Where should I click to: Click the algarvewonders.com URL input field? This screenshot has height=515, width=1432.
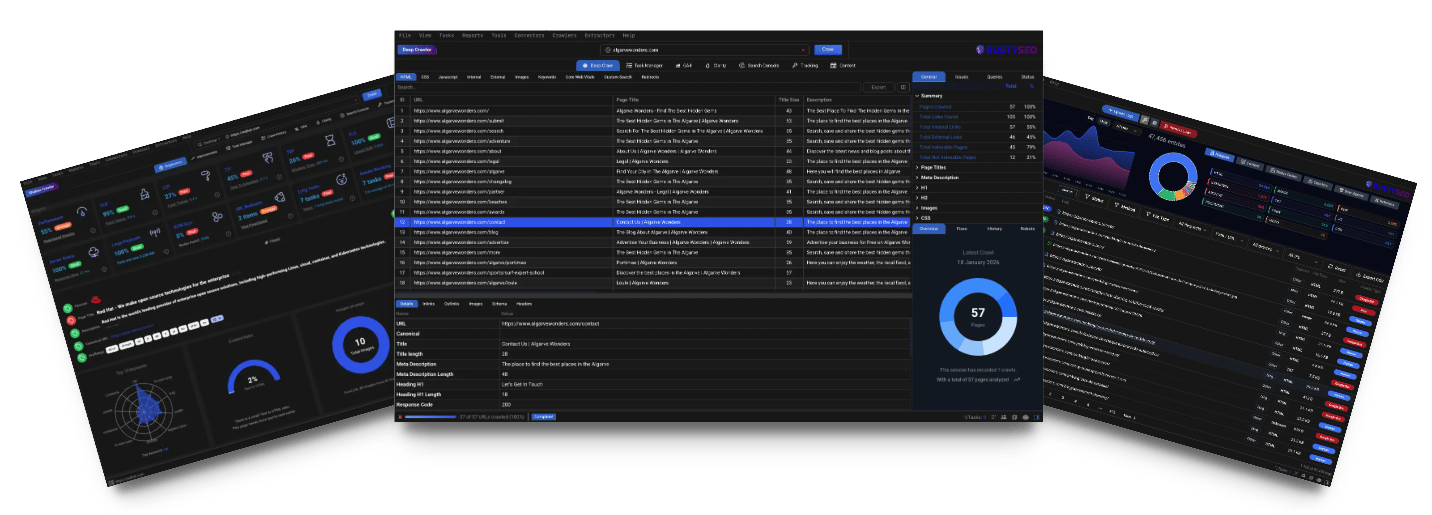click(705, 49)
